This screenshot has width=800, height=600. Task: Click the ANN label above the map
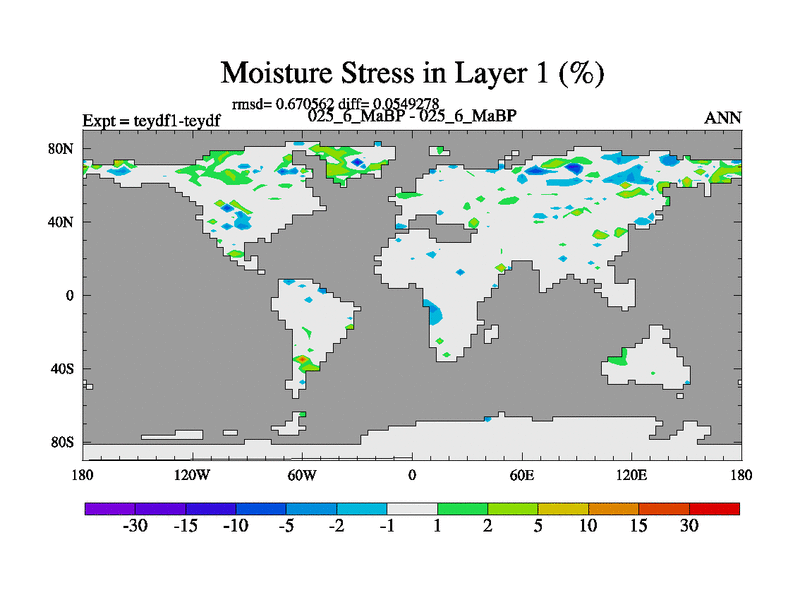(723, 118)
